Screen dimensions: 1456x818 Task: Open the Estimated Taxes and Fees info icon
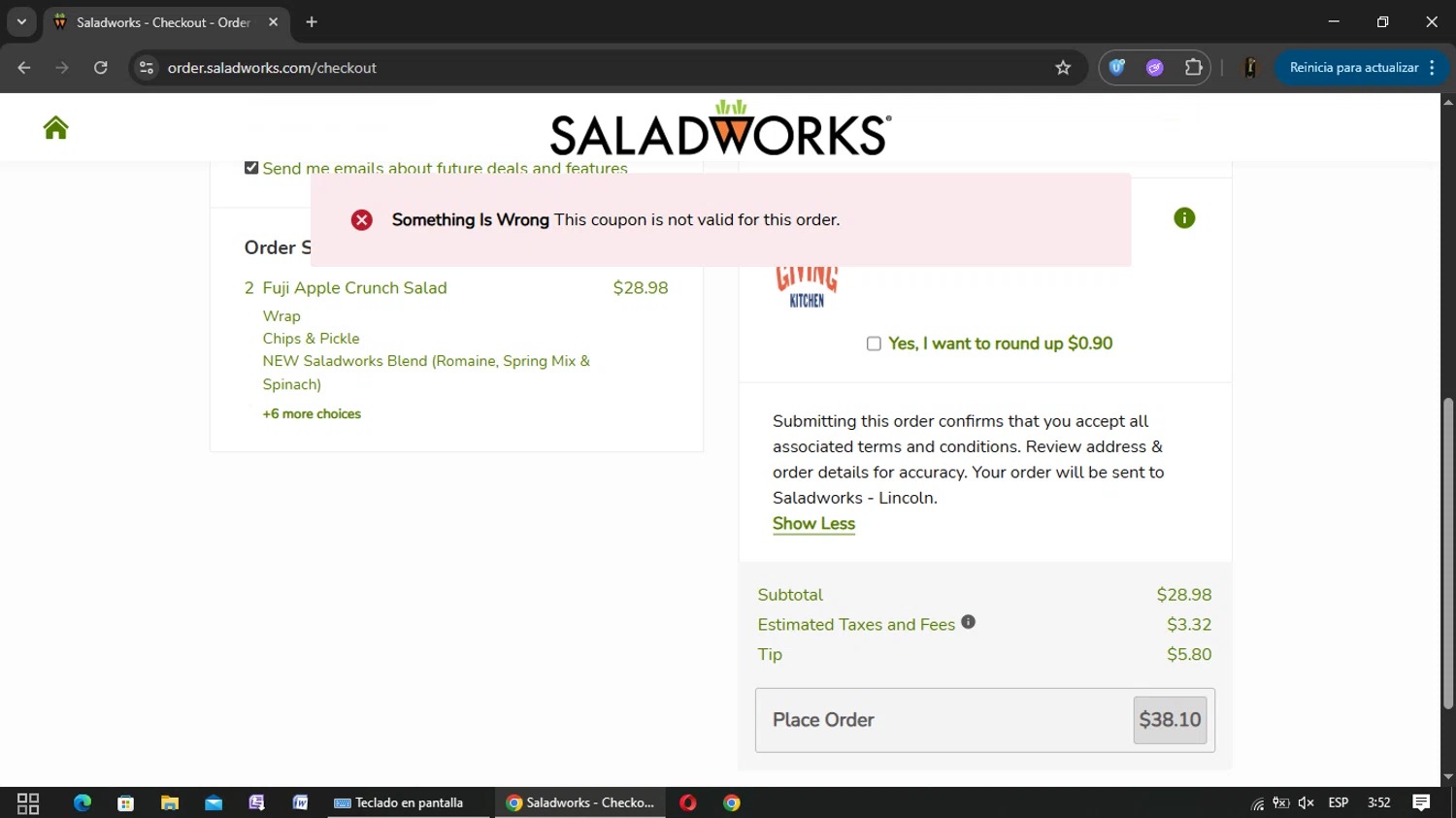coord(968,622)
